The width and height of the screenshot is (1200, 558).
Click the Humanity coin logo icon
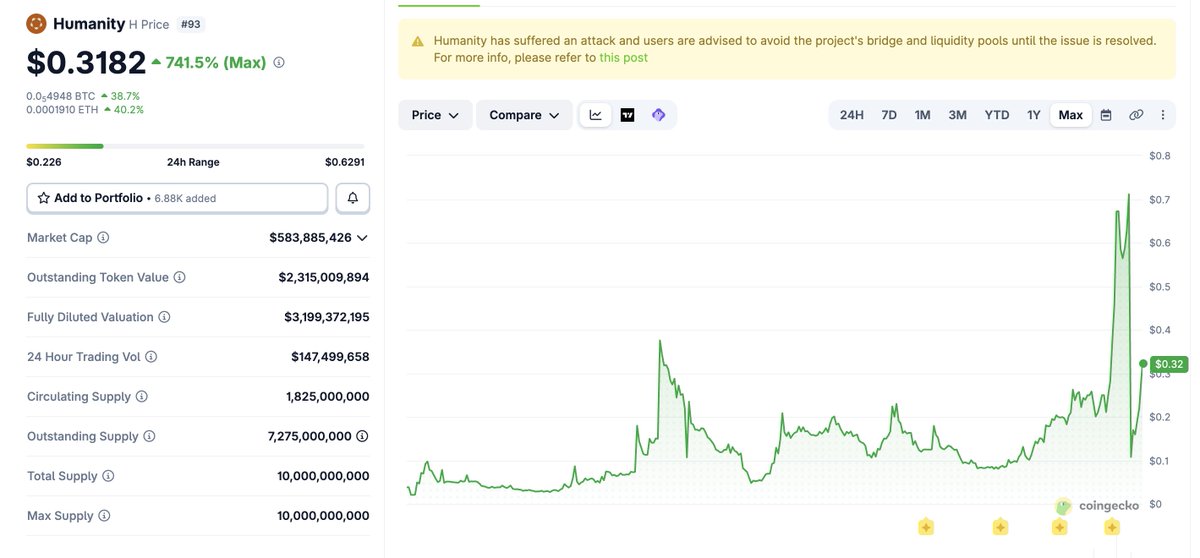[36, 23]
